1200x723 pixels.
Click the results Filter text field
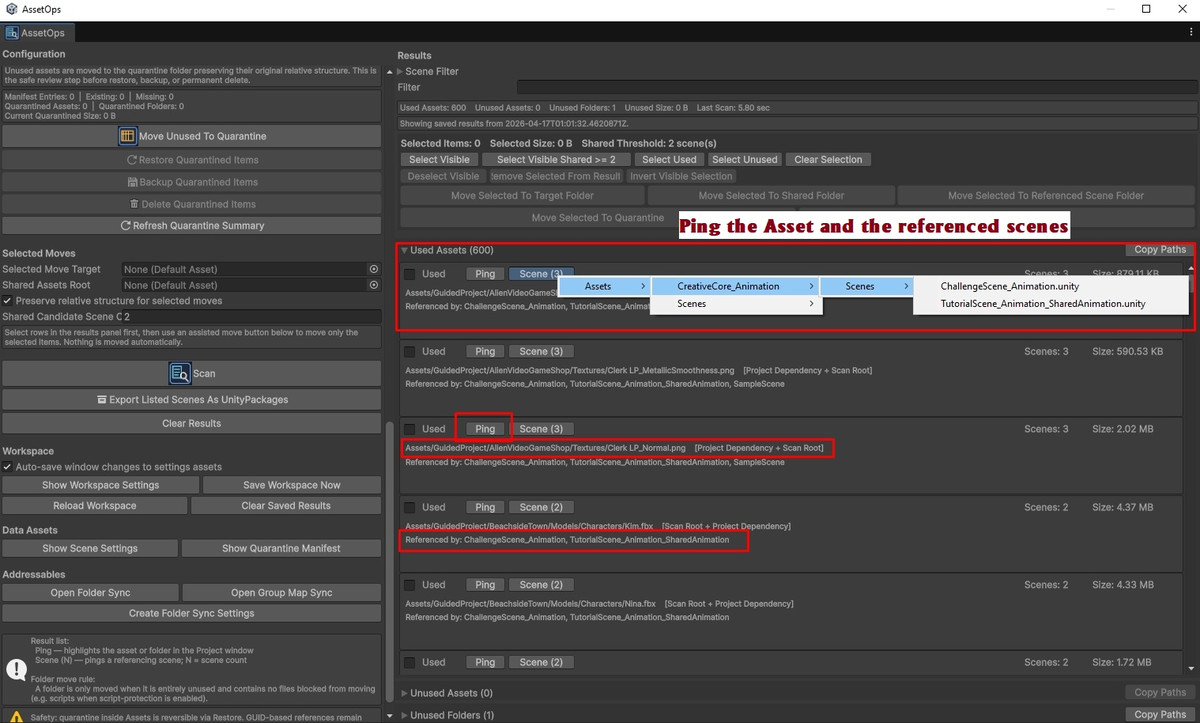click(856, 88)
